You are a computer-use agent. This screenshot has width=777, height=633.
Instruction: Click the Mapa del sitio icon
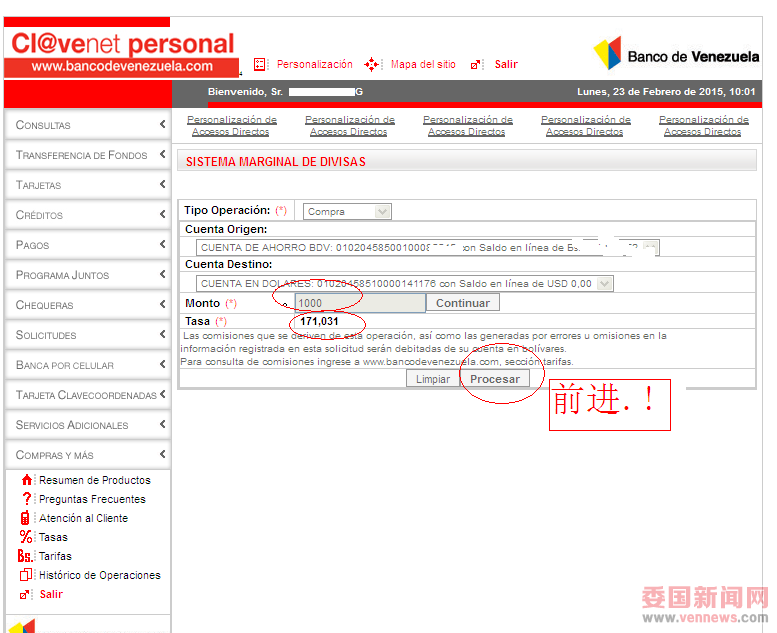(x=371, y=64)
